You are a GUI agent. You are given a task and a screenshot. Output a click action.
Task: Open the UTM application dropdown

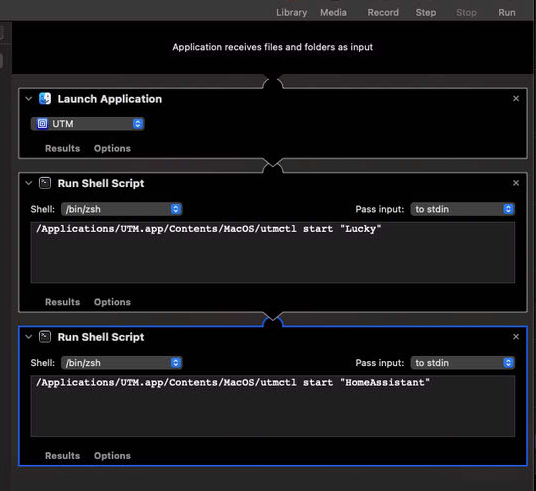pos(88,123)
